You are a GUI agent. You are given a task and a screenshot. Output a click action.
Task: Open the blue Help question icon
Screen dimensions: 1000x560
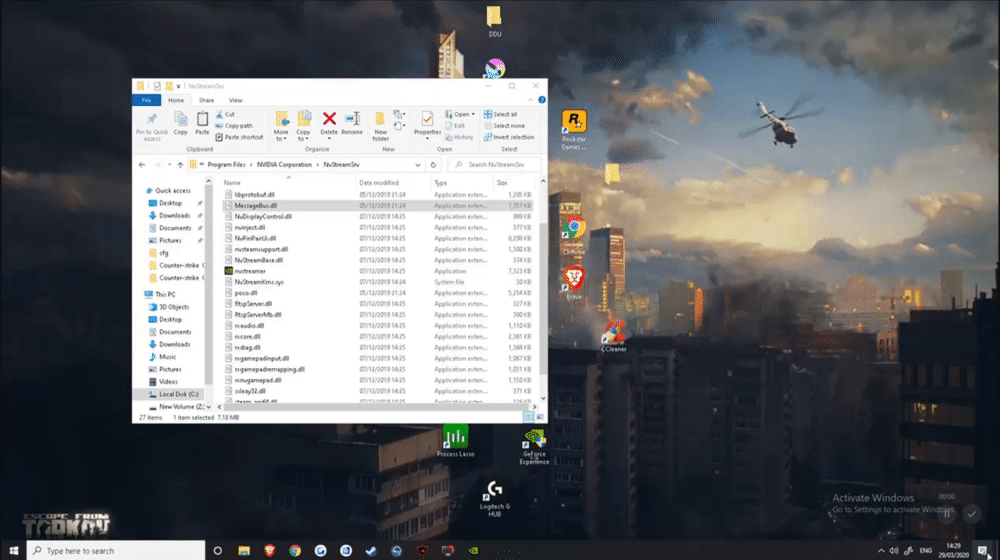541,100
